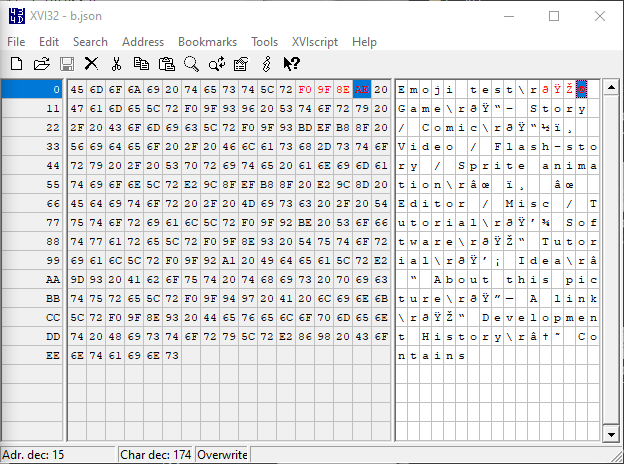Click the Overwrite mode status bar indicator
The image size is (624, 464).
pos(222,455)
